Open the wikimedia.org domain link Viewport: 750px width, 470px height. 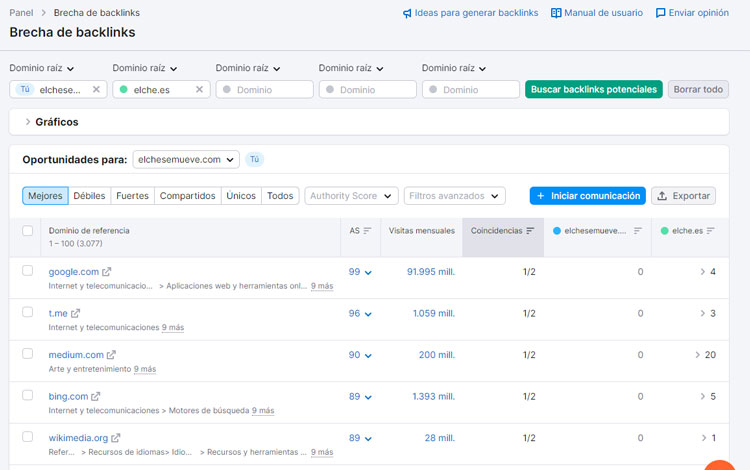coord(78,438)
